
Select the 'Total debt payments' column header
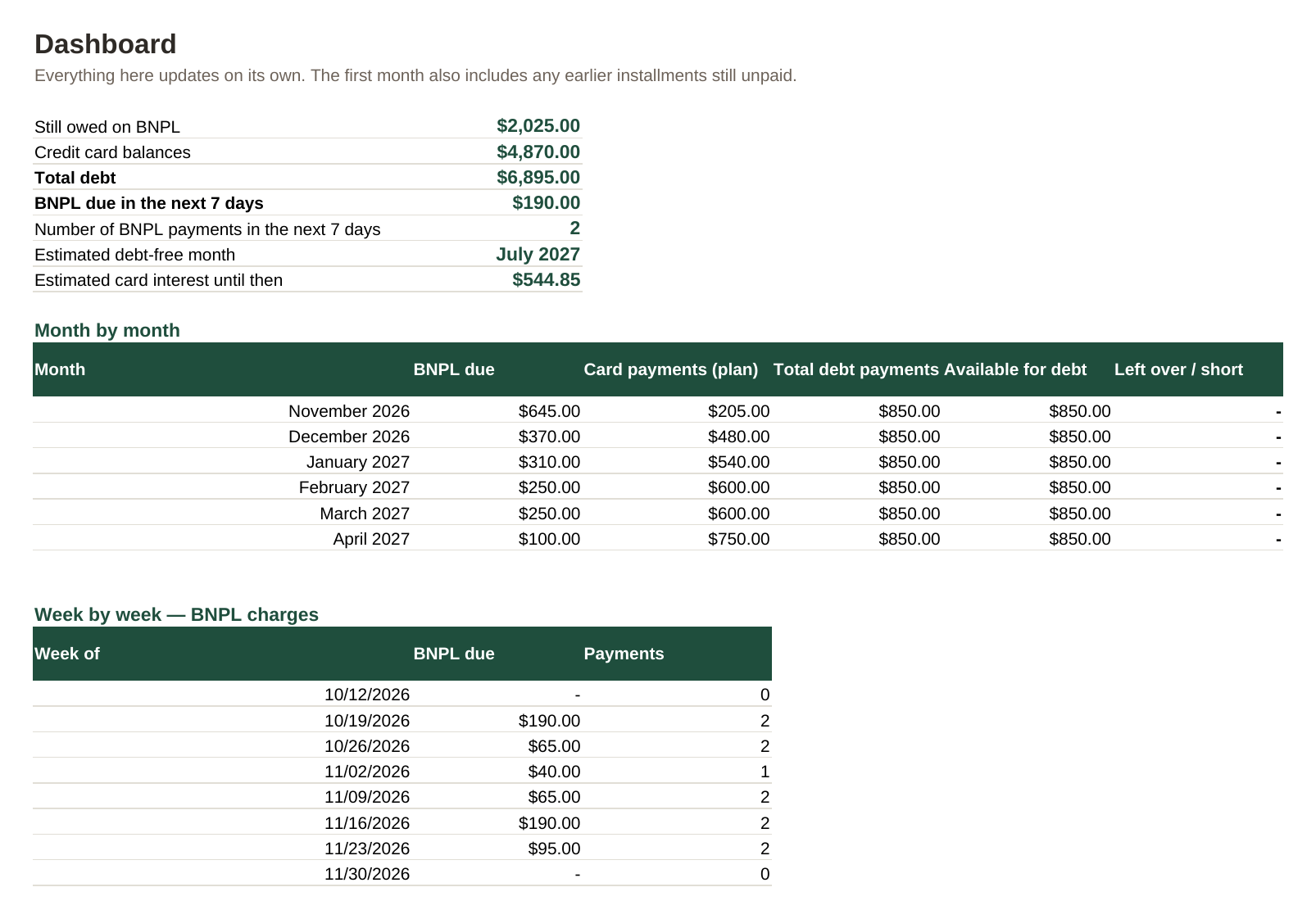click(855, 369)
